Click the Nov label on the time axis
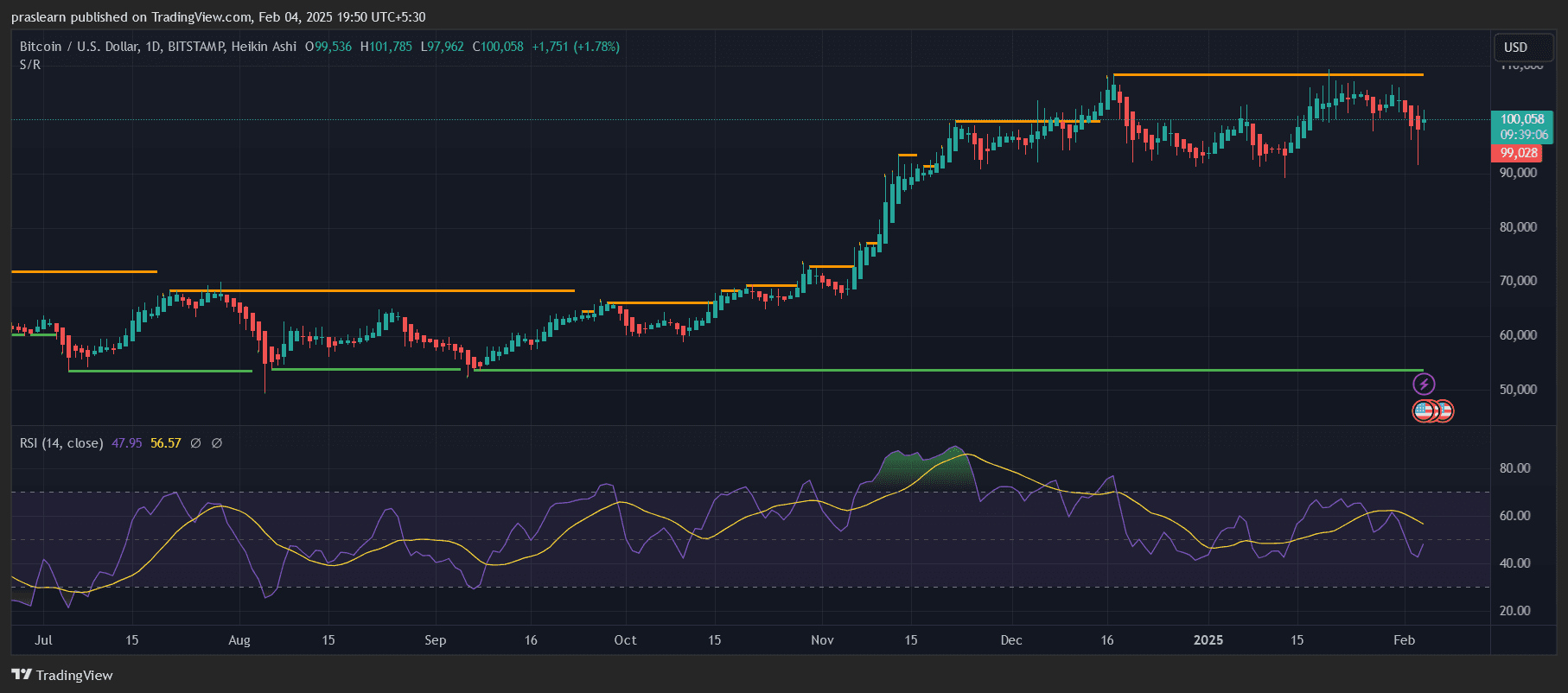Viewport: 1568px width, 693px height. click(x=822, y=640)
